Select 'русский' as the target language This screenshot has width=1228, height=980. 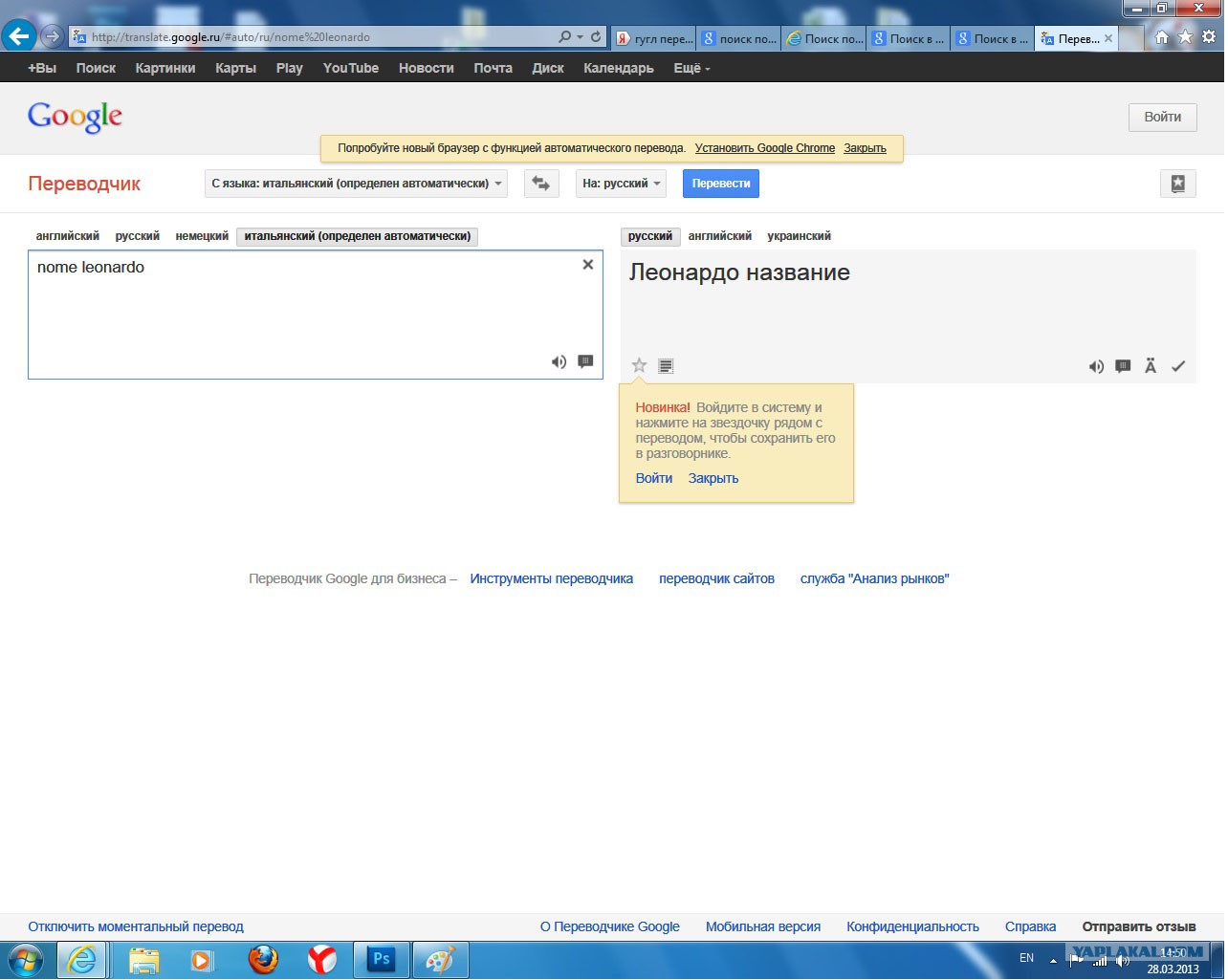650,236
